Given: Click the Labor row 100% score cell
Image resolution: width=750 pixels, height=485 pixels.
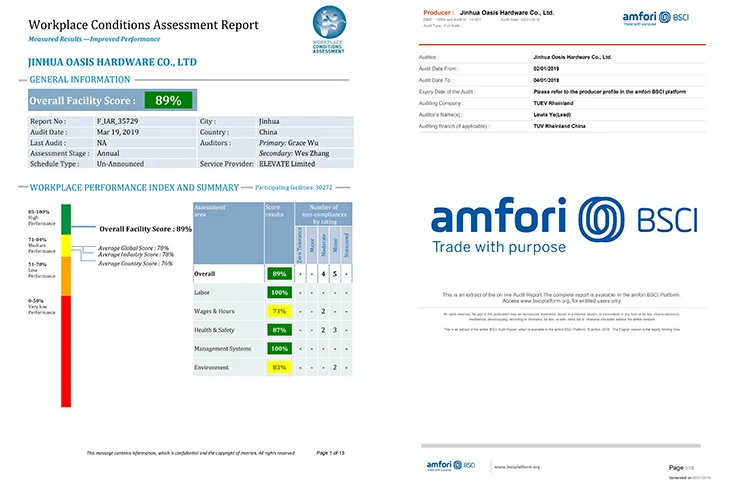Looking at the screenshot, I should coord(279,292).
